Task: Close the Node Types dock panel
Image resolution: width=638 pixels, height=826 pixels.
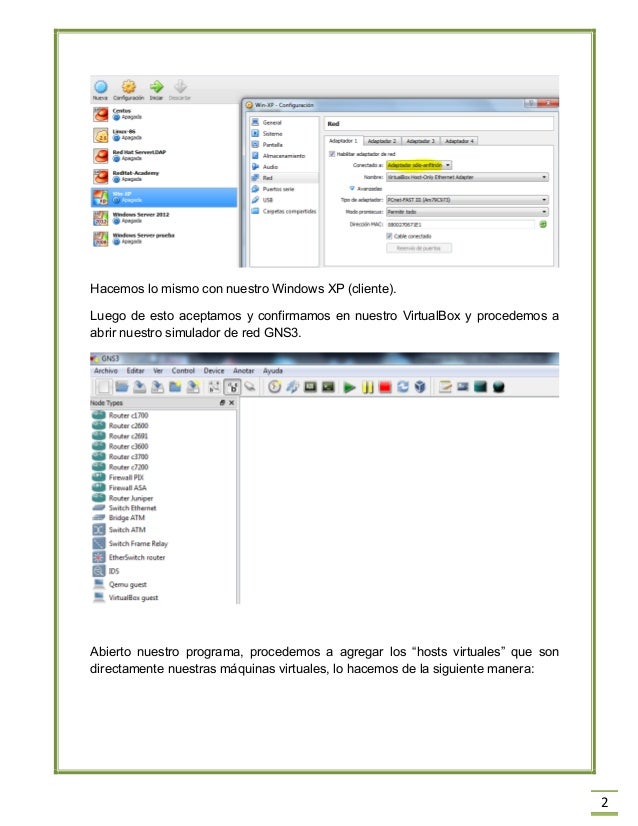Action: click(x=231, y=403)
